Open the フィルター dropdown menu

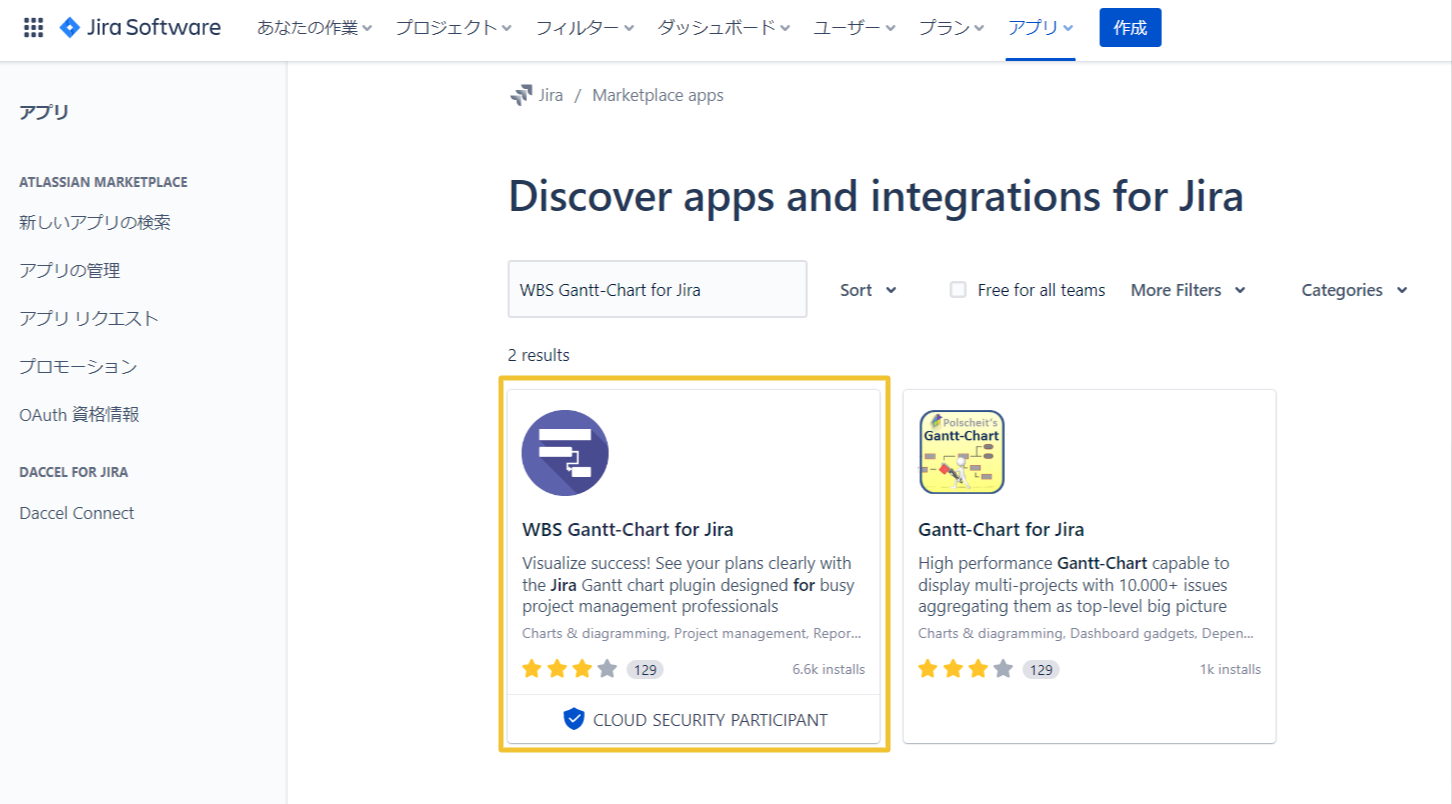(x=585, y=28)
